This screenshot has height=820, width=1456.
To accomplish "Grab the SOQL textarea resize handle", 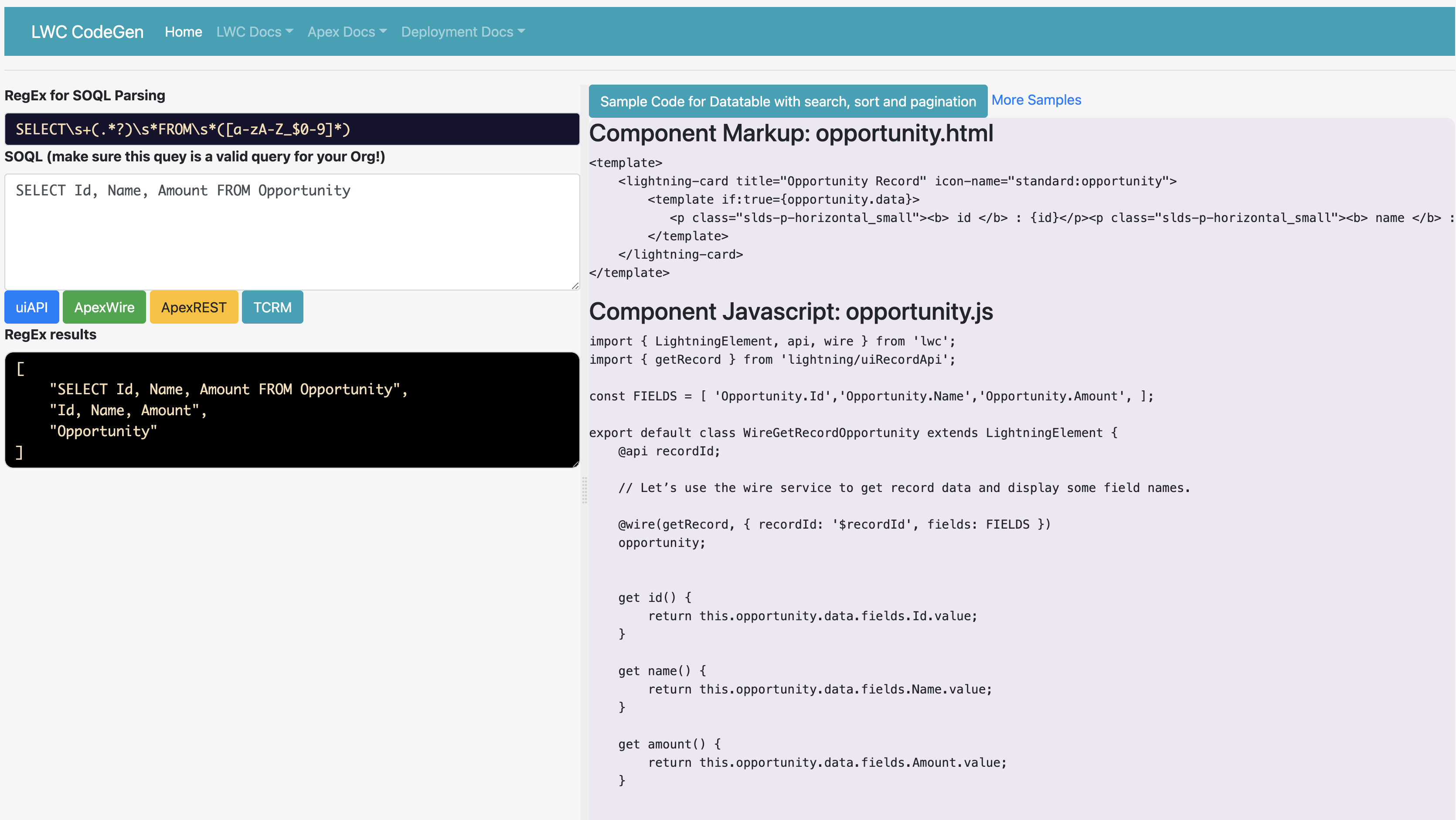I will point(575,286).
